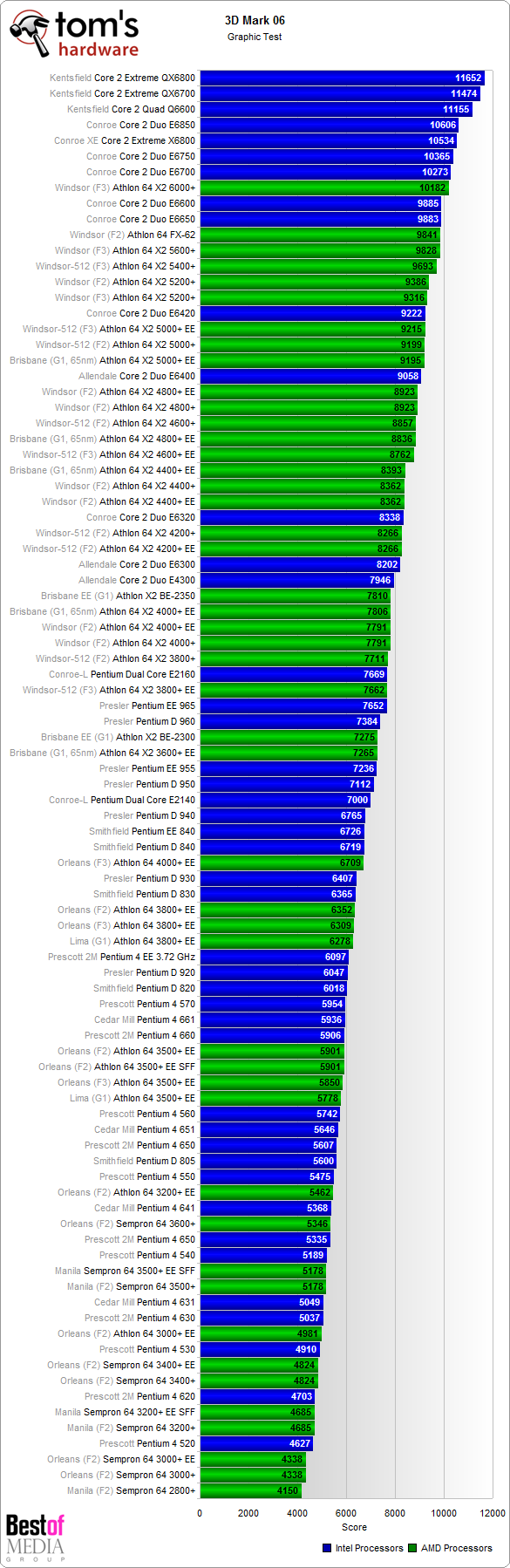Click the 'Allendale Core 2 Duo E4300' label
This screenshot has width=510, height=1568.
(137, 580)
